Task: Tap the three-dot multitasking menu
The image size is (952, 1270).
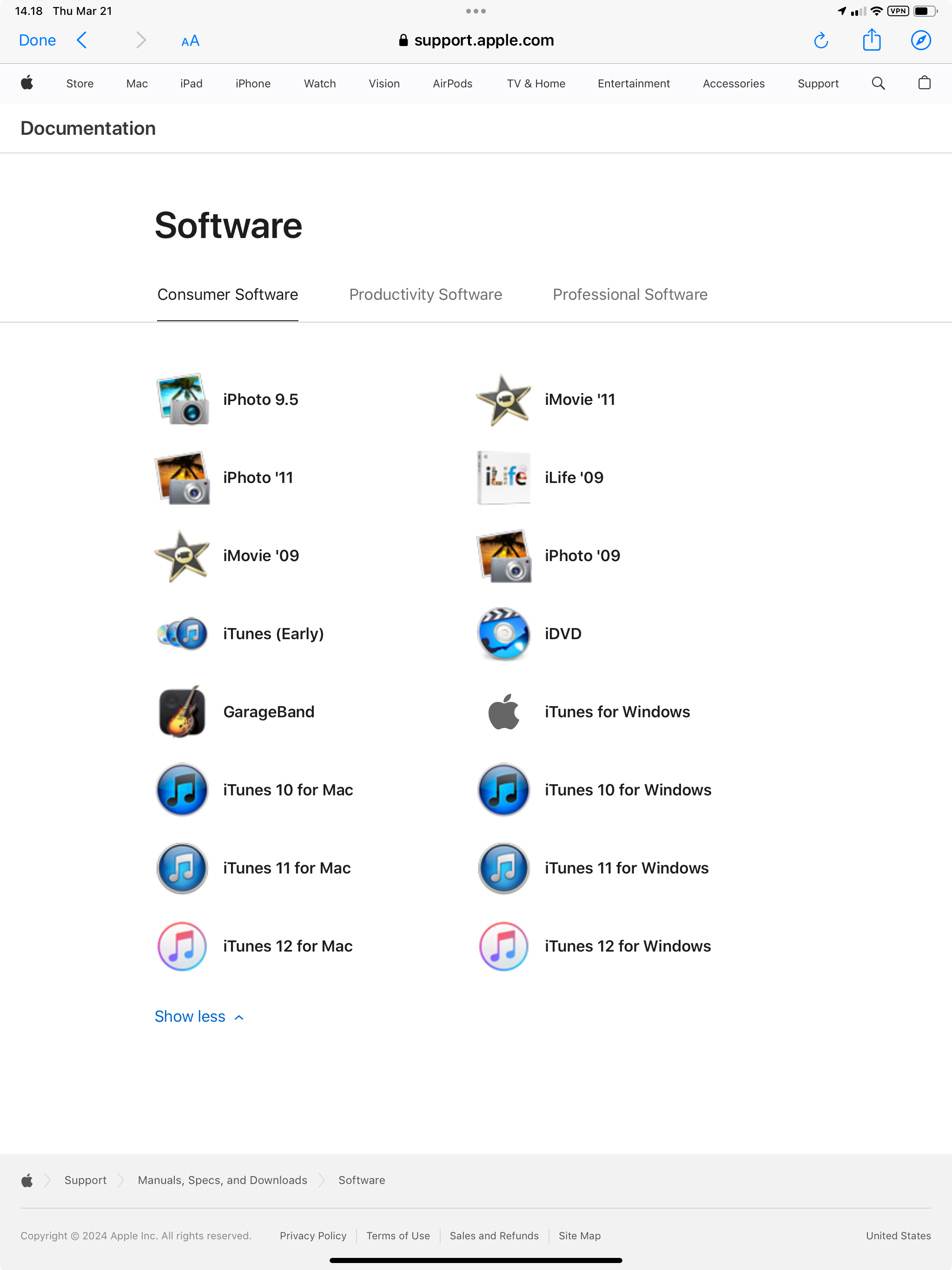Action: [476, 11]
